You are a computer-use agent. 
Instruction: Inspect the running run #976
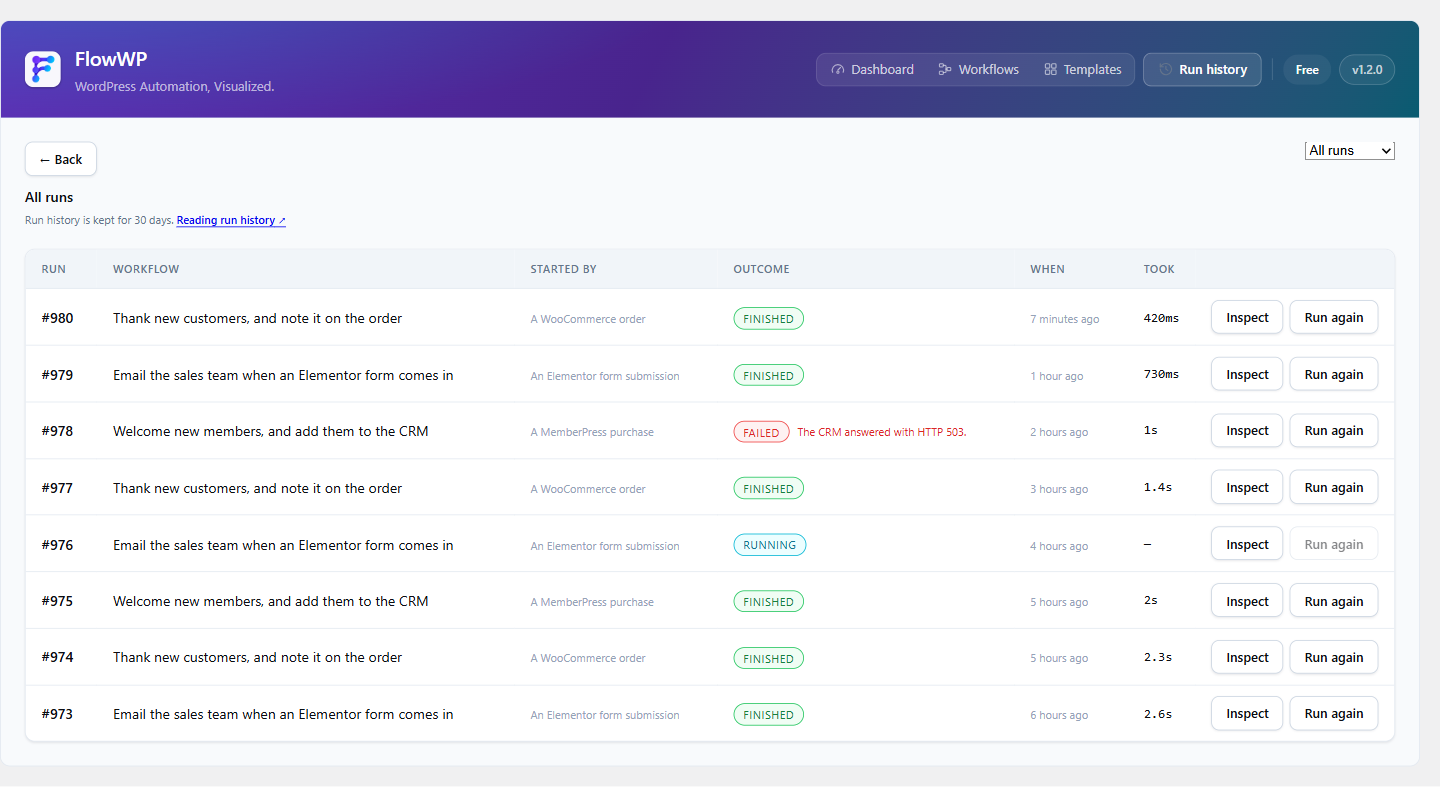click(1247, 545)
